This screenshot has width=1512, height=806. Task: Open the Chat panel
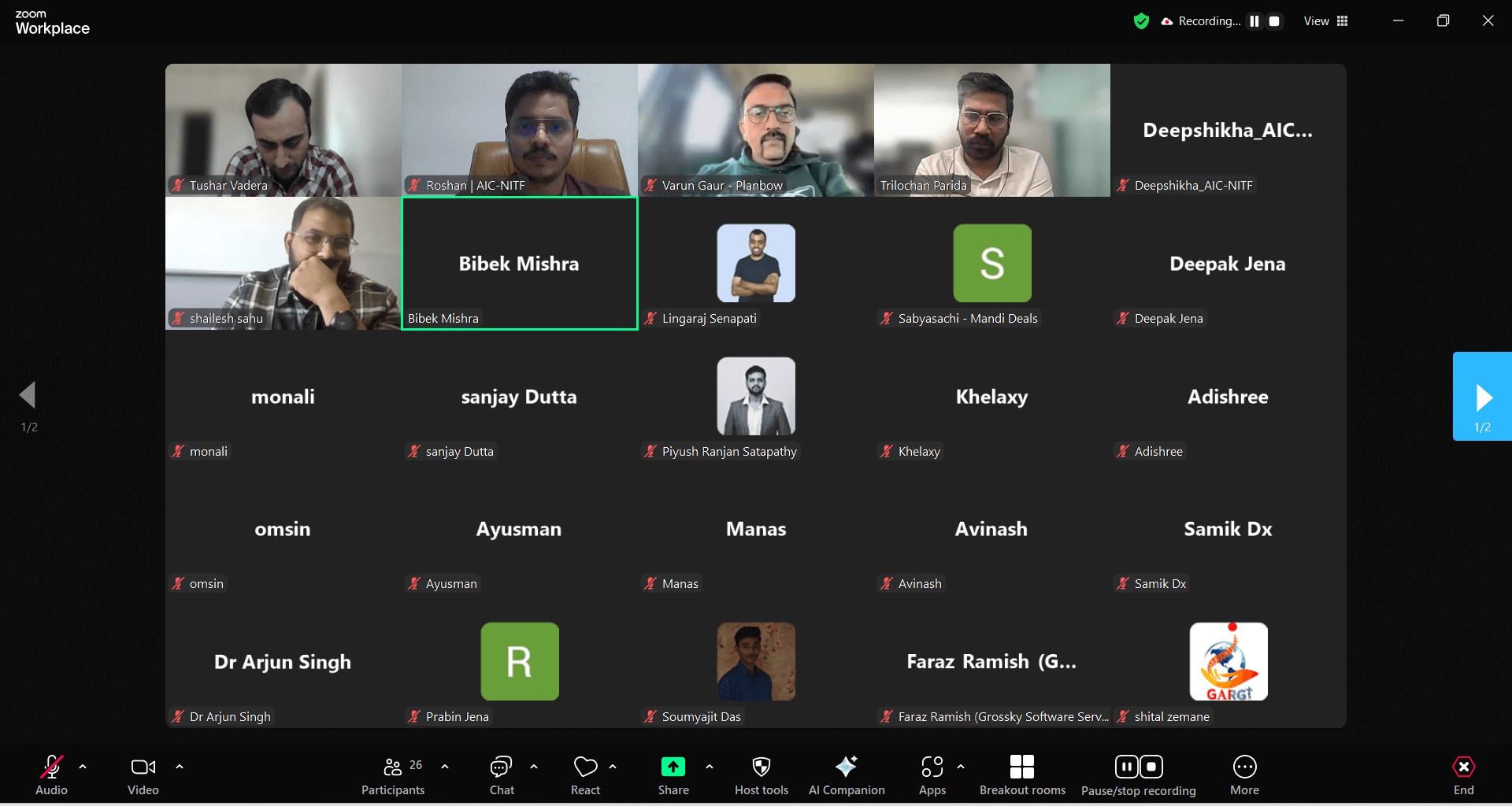502,775
